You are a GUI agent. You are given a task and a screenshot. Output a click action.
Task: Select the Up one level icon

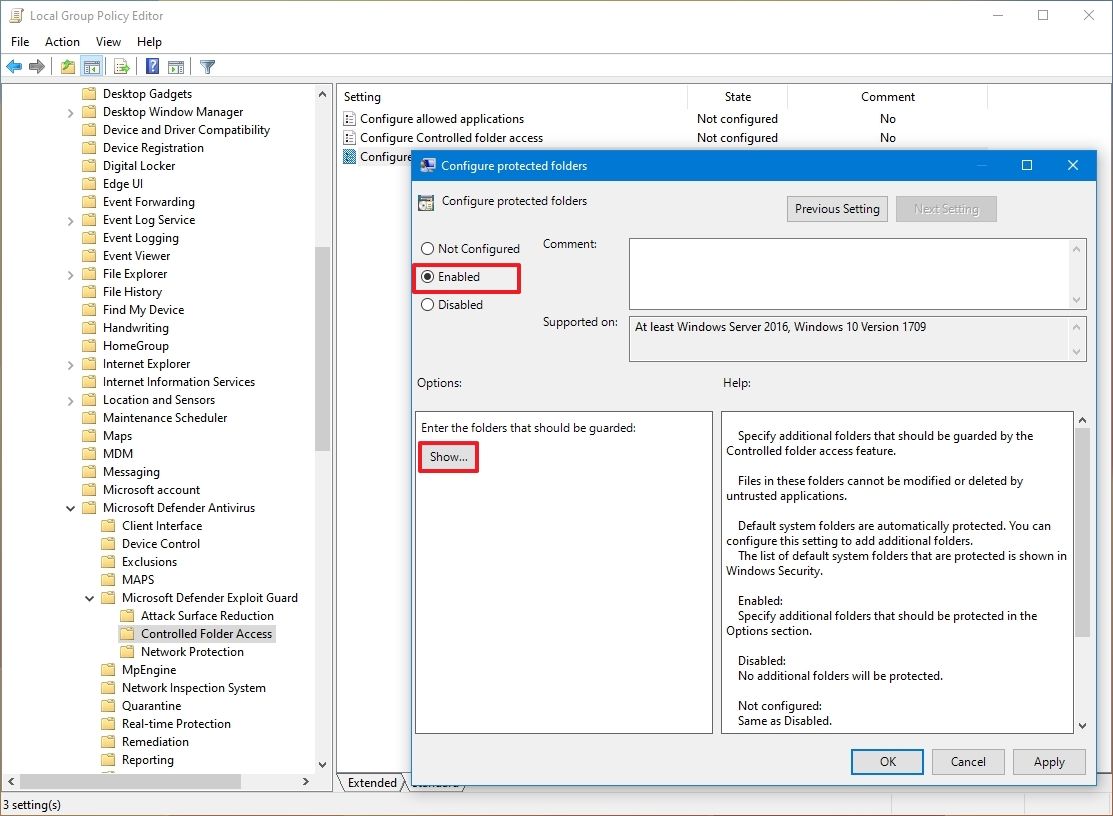[66, 66]
